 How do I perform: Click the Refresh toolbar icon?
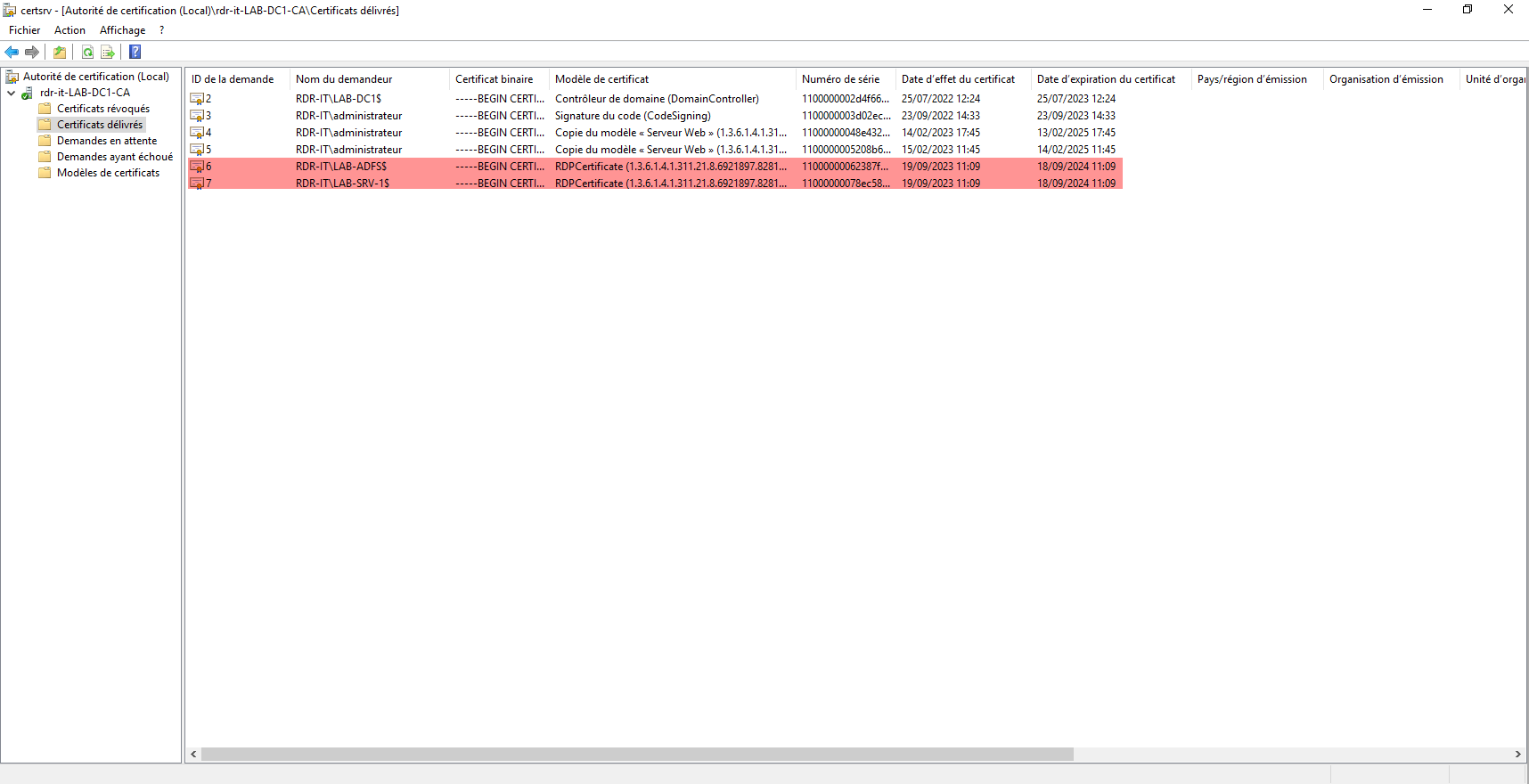87,53
